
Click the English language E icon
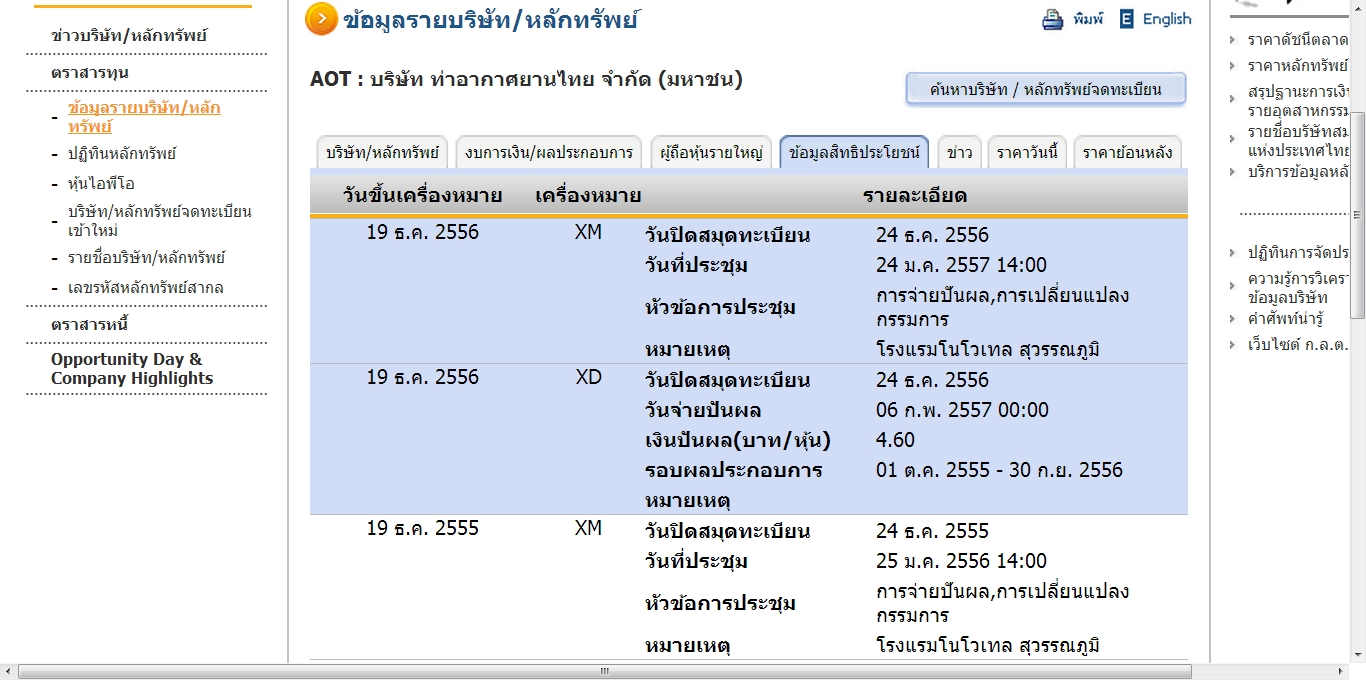[1127, 19]
